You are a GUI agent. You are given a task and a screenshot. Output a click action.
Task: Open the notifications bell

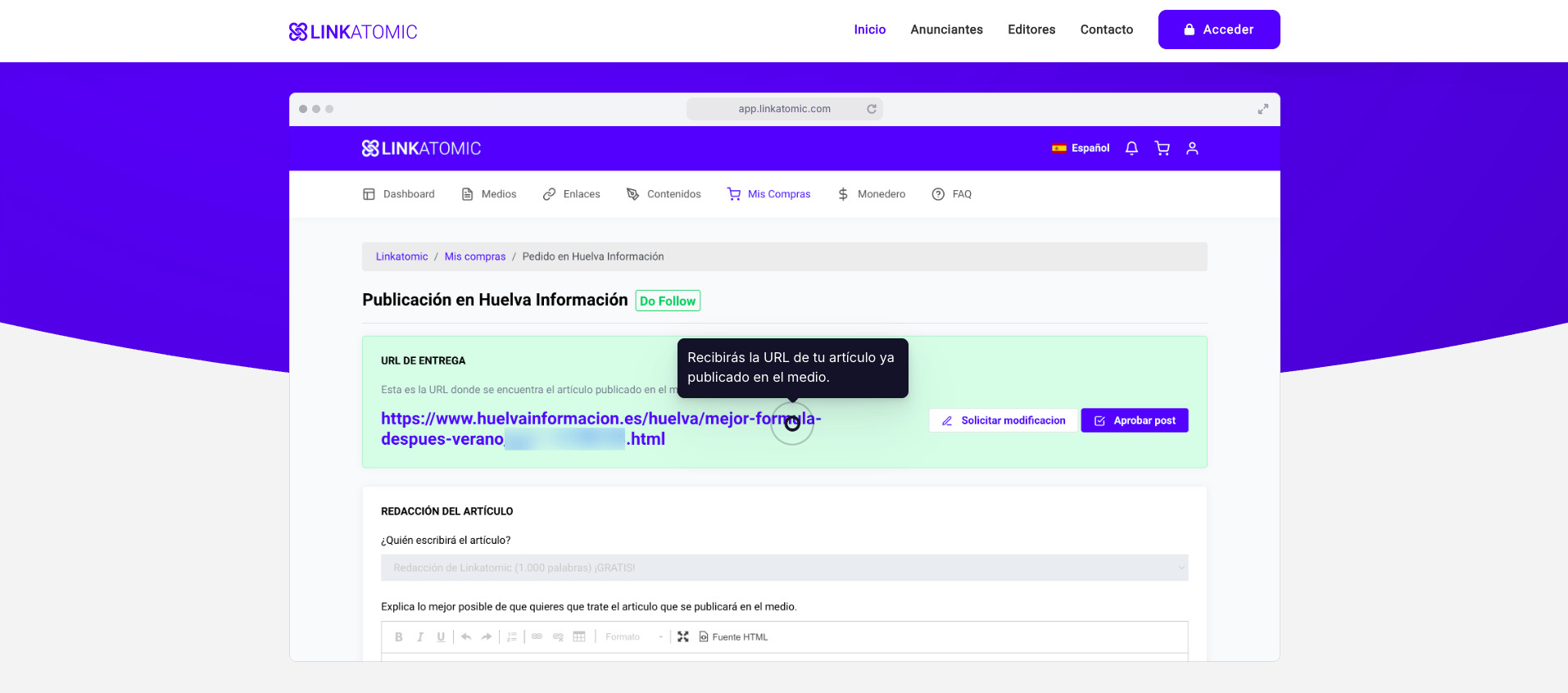(1131, 148)
